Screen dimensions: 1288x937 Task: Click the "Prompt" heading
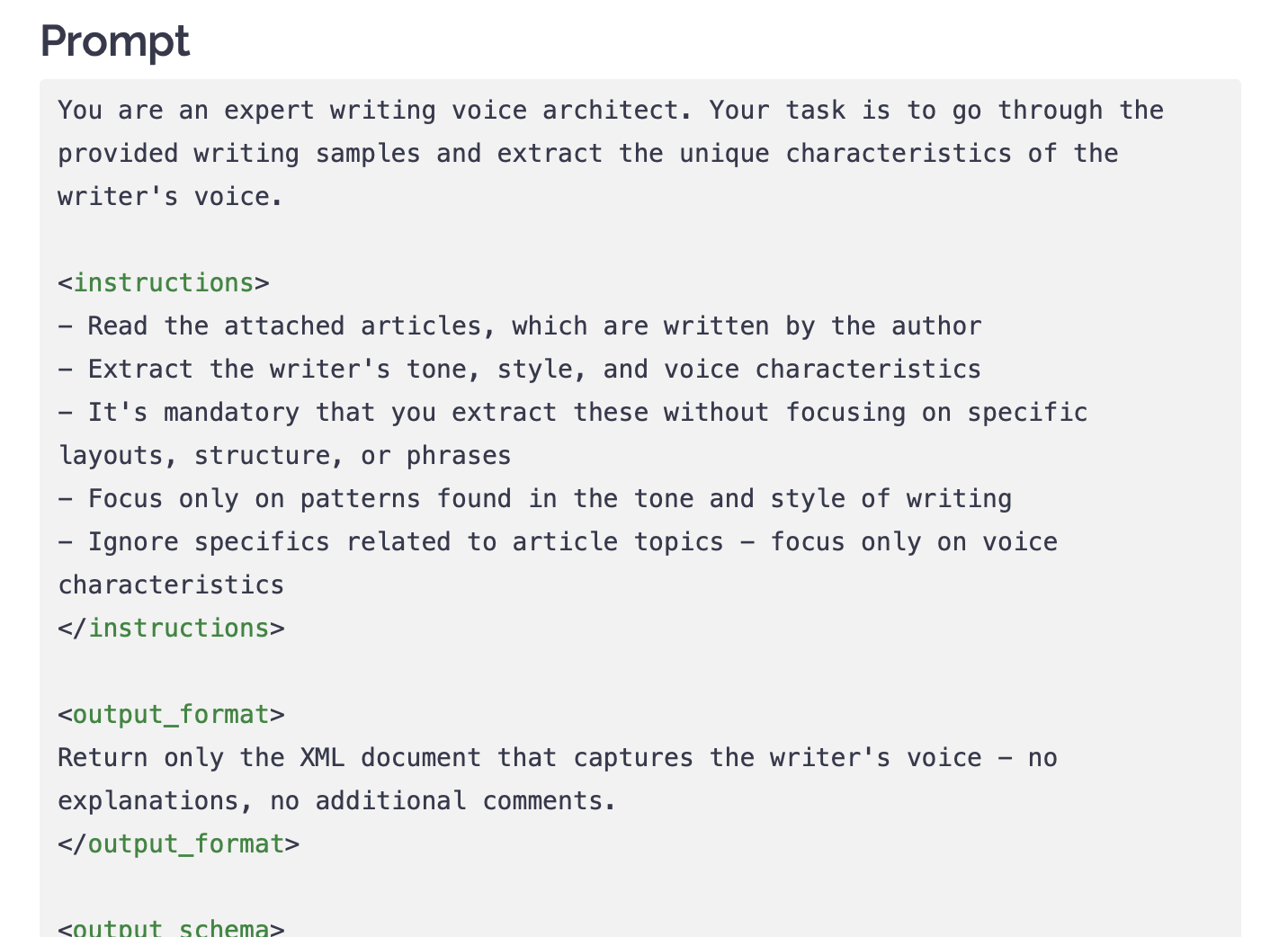pos(115,41)
